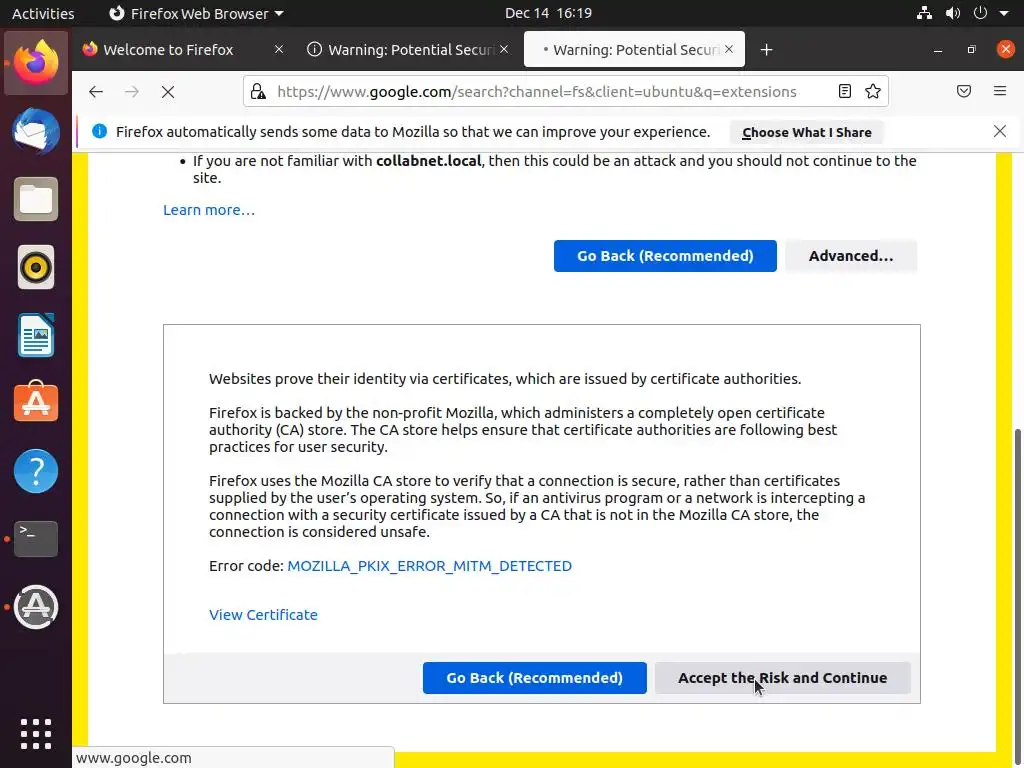Open the Firefox Web Browser app menu
1024x768 pixels.
[196, 13]
